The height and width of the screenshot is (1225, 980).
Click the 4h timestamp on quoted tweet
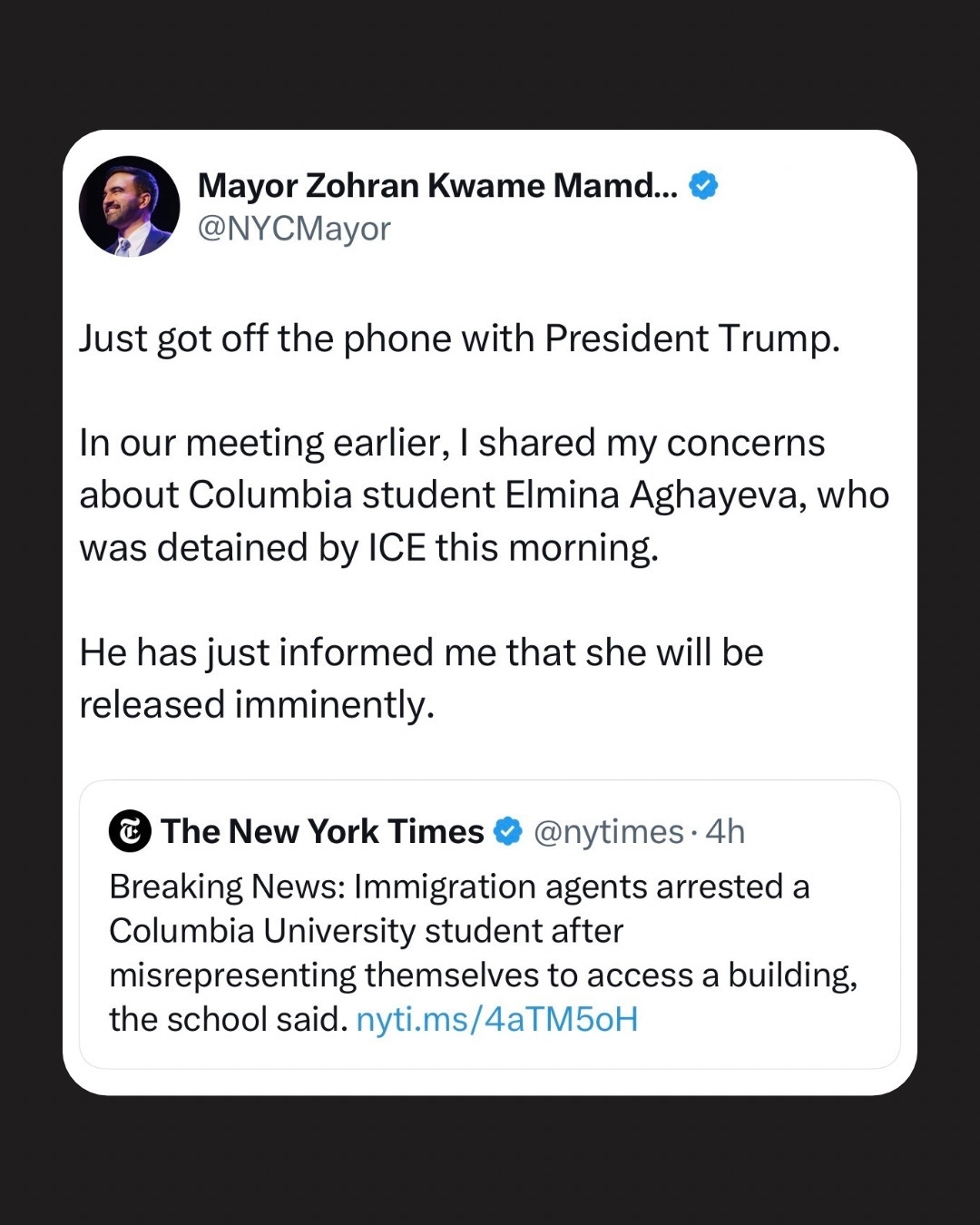pos(725,831)
